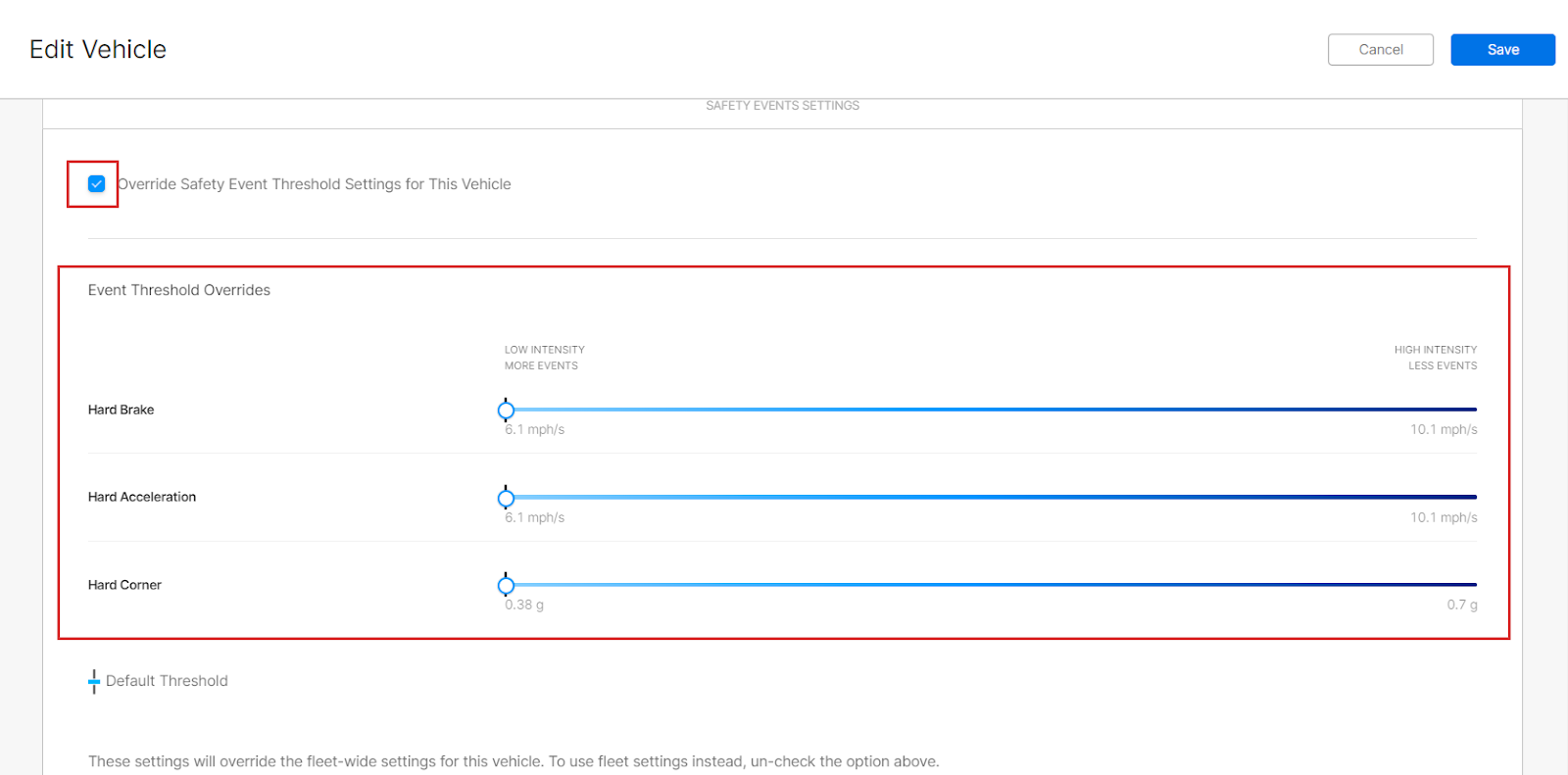Click the Save button
This screenshot has height=775, width=1568.
(x=1502, y=50)
